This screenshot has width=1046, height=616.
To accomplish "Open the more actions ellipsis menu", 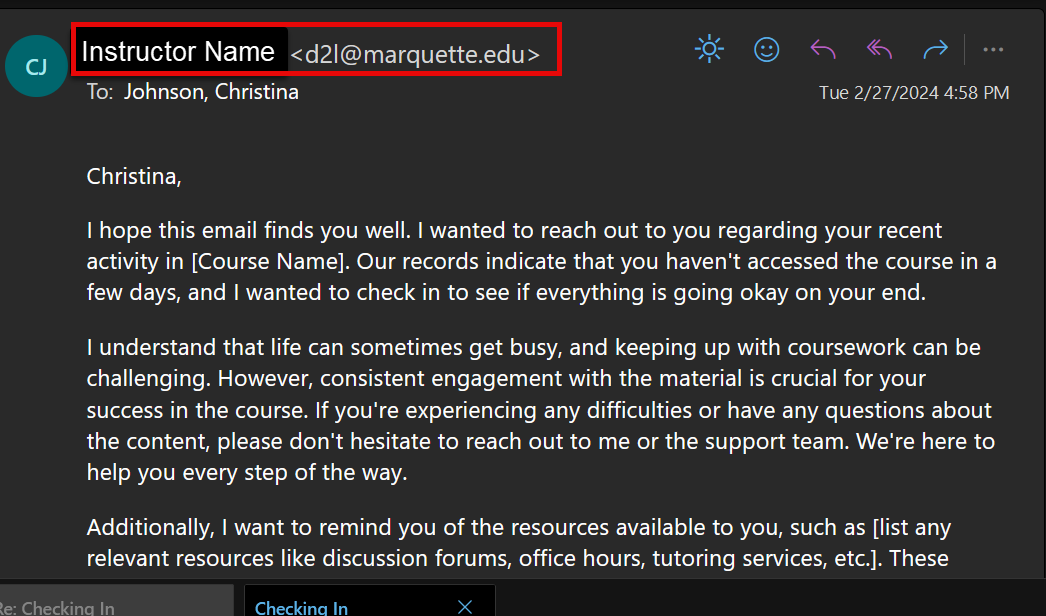I will point(993,49).
